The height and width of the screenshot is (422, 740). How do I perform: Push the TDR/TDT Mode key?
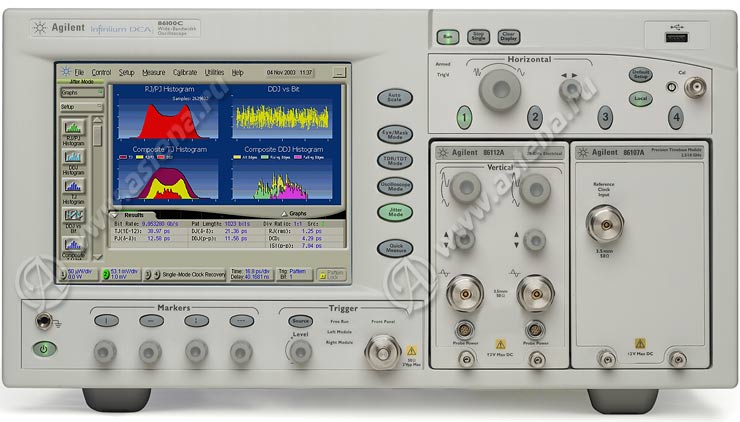point(395,160)
